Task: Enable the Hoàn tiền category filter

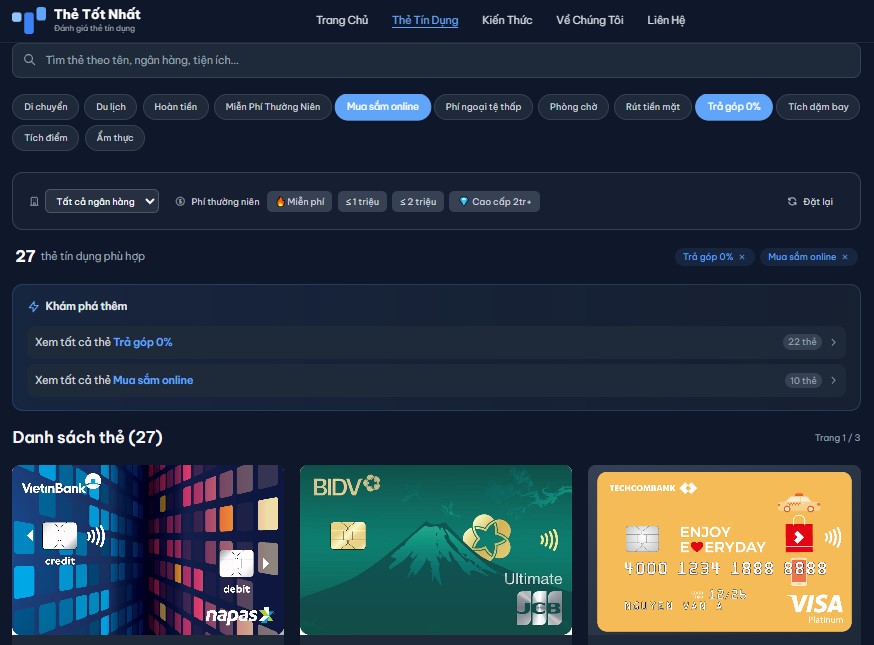Action: (176, 106)
